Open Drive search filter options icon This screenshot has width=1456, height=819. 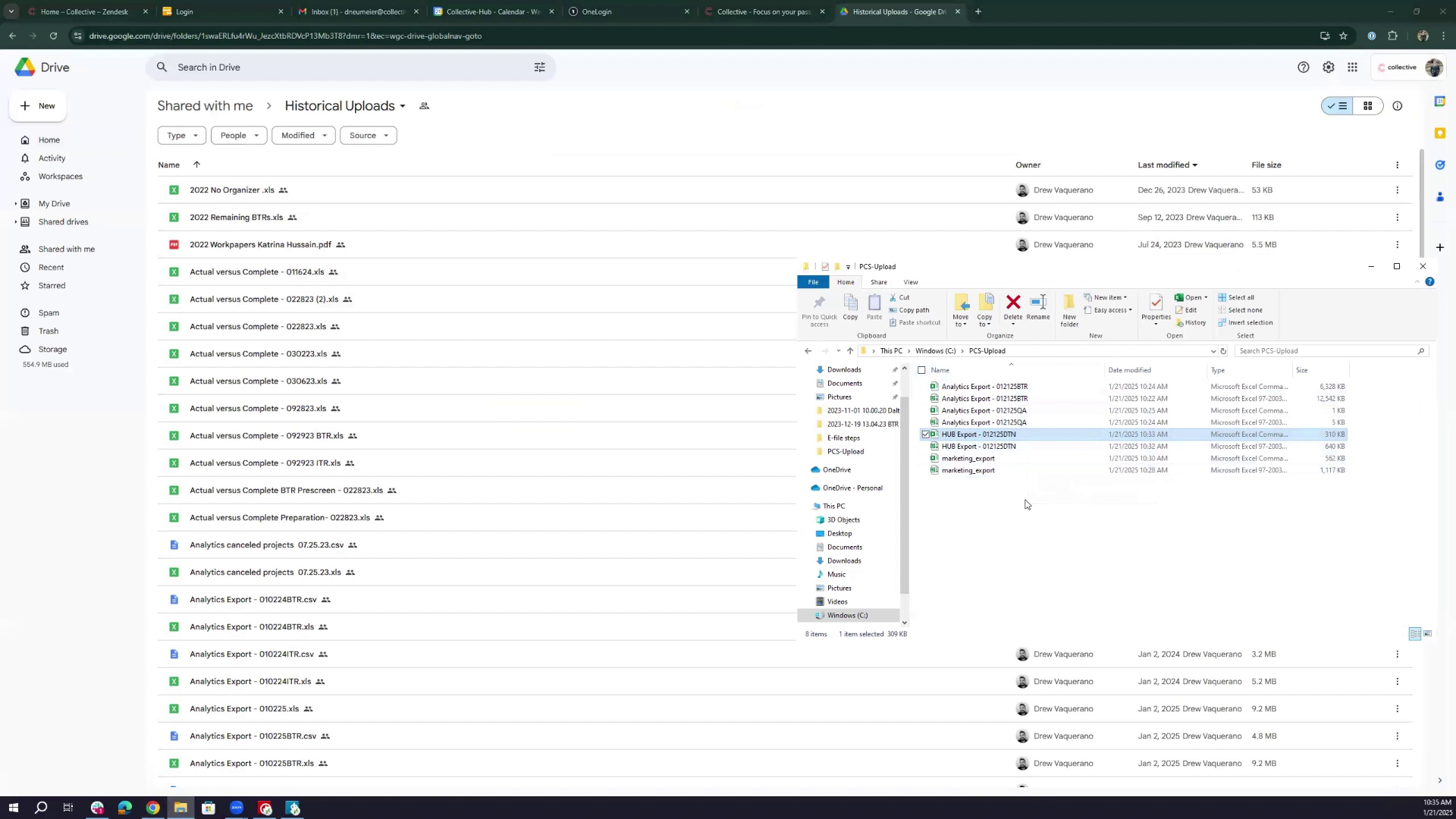coord(540,67)
